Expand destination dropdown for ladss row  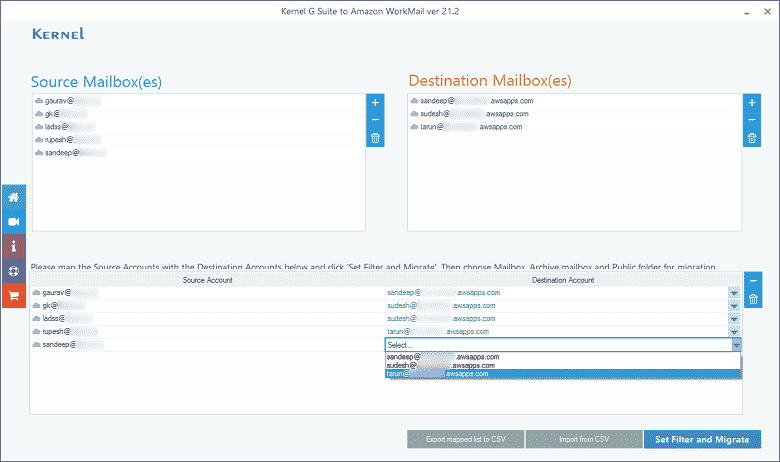pos(734,319)
